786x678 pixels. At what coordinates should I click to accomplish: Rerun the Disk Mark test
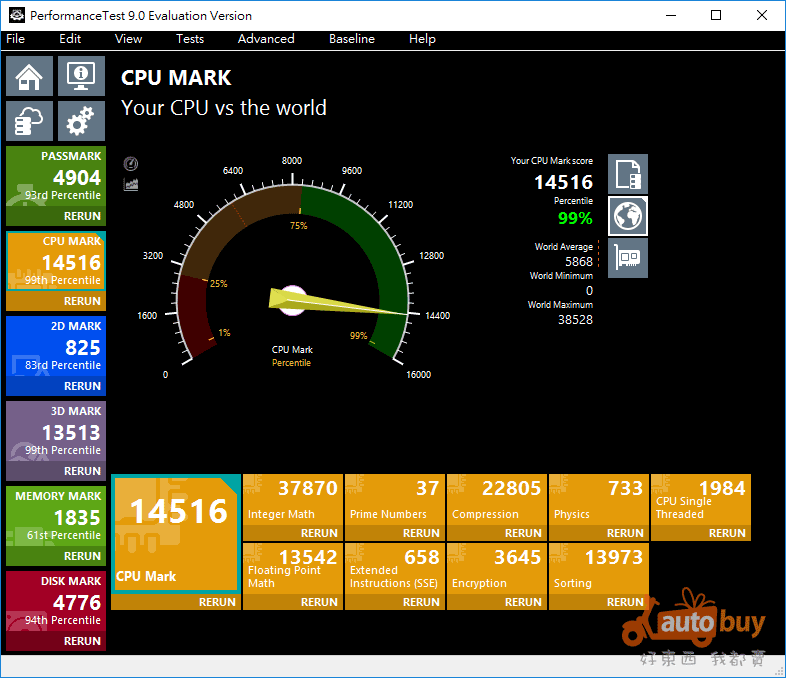pyautogui.click(x=56, y=641)
